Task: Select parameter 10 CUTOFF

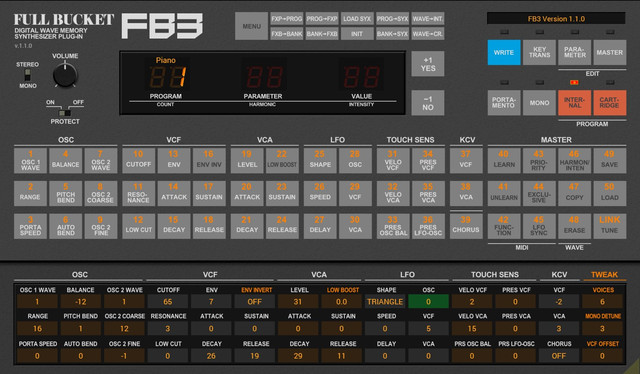Action: 138,160
